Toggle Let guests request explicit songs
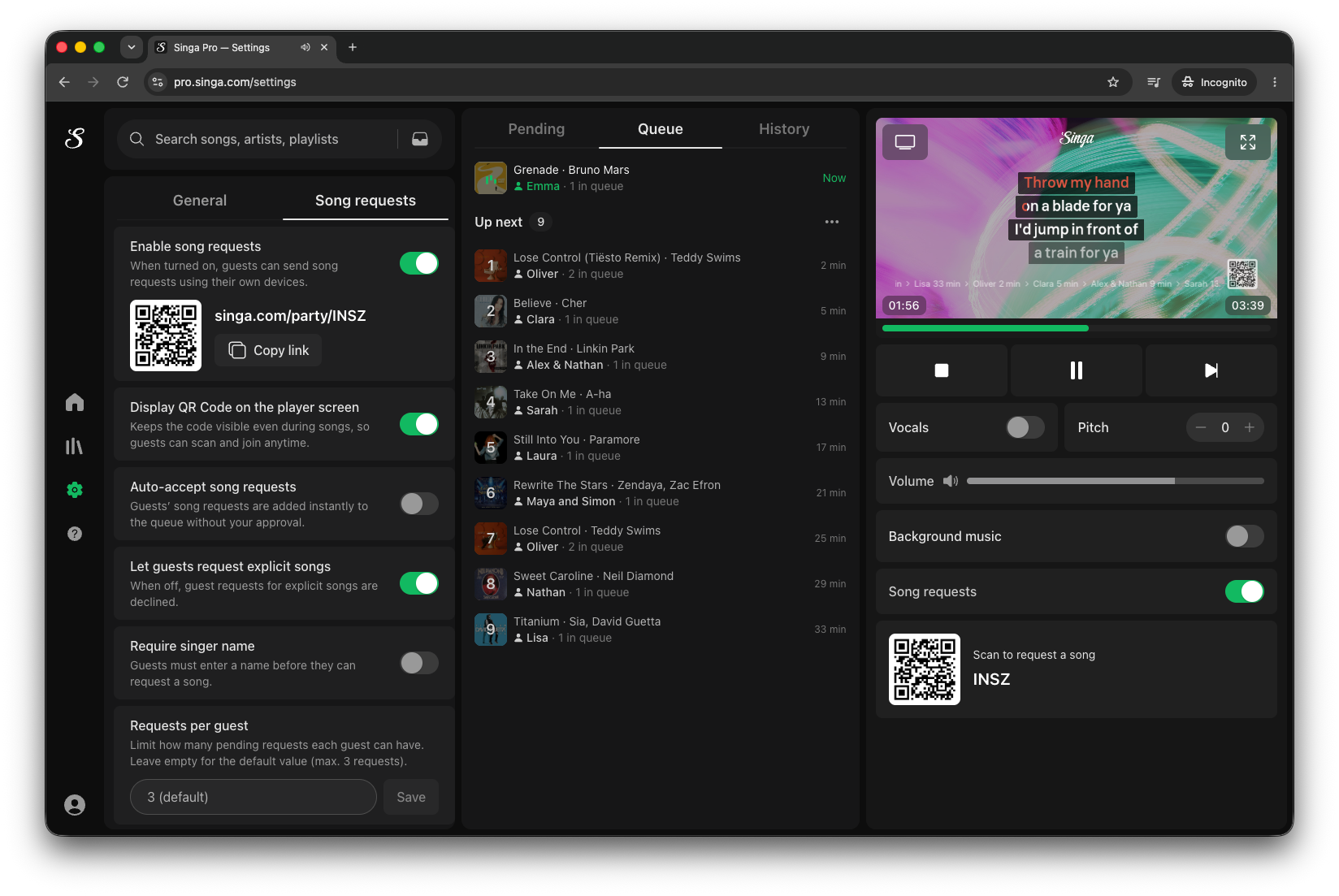Viewport: 1339px width, 896px height. [x=419, y=583]
